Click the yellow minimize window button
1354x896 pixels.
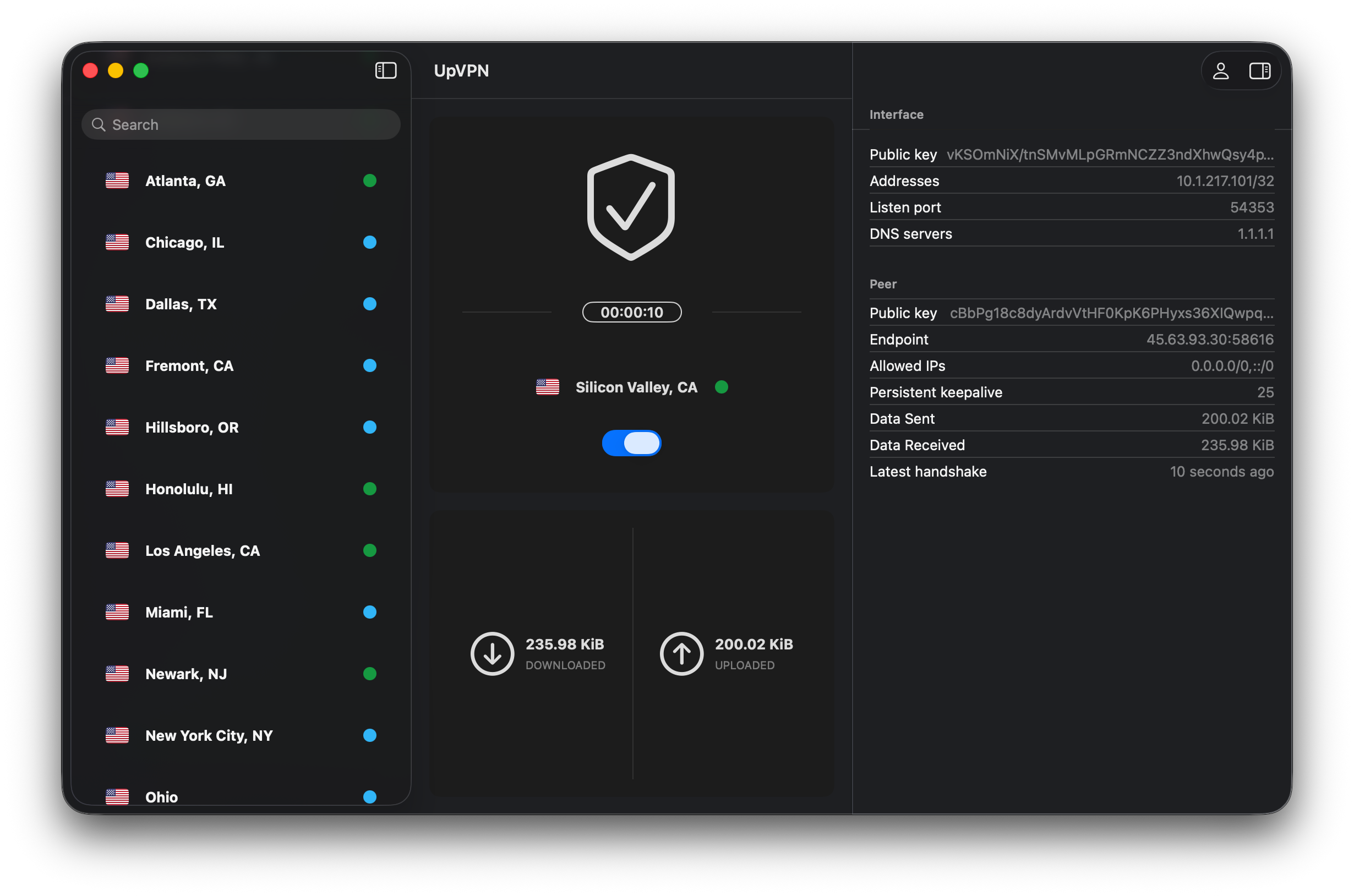pos(116,71)
